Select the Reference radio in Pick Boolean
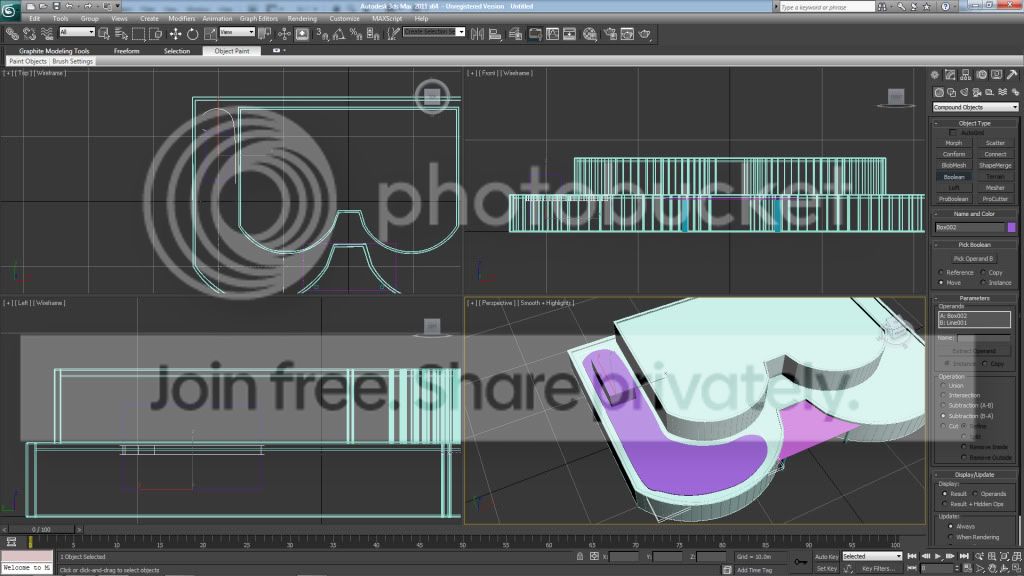 pos(941,272)
